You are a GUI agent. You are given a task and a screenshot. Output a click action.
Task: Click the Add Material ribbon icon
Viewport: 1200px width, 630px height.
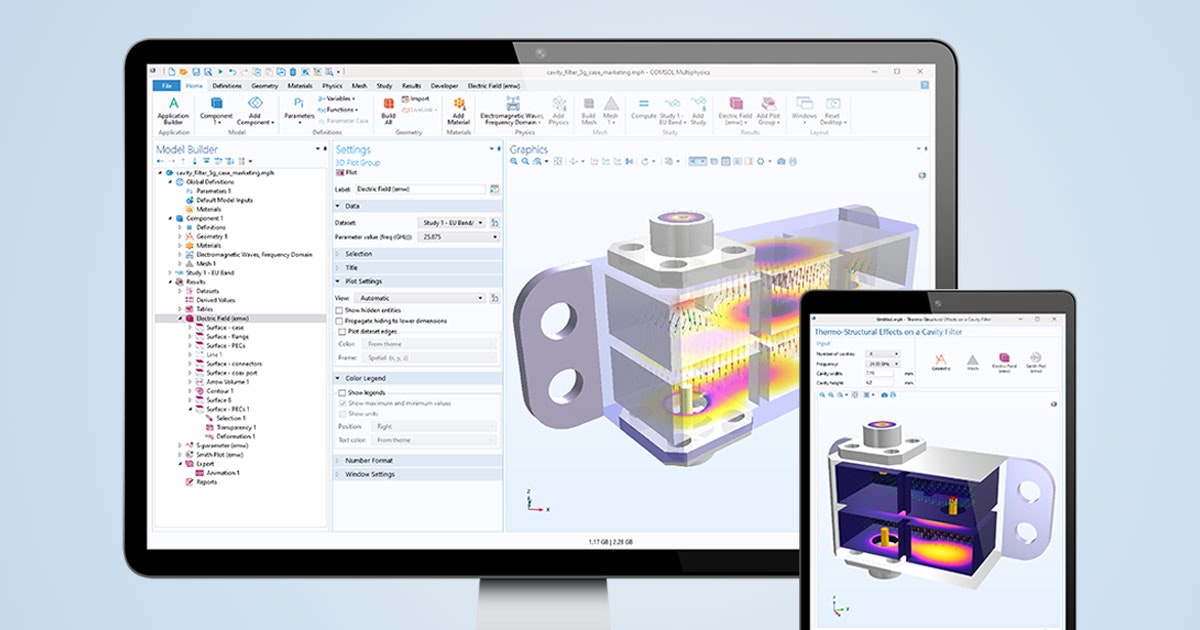coord(460,104)
